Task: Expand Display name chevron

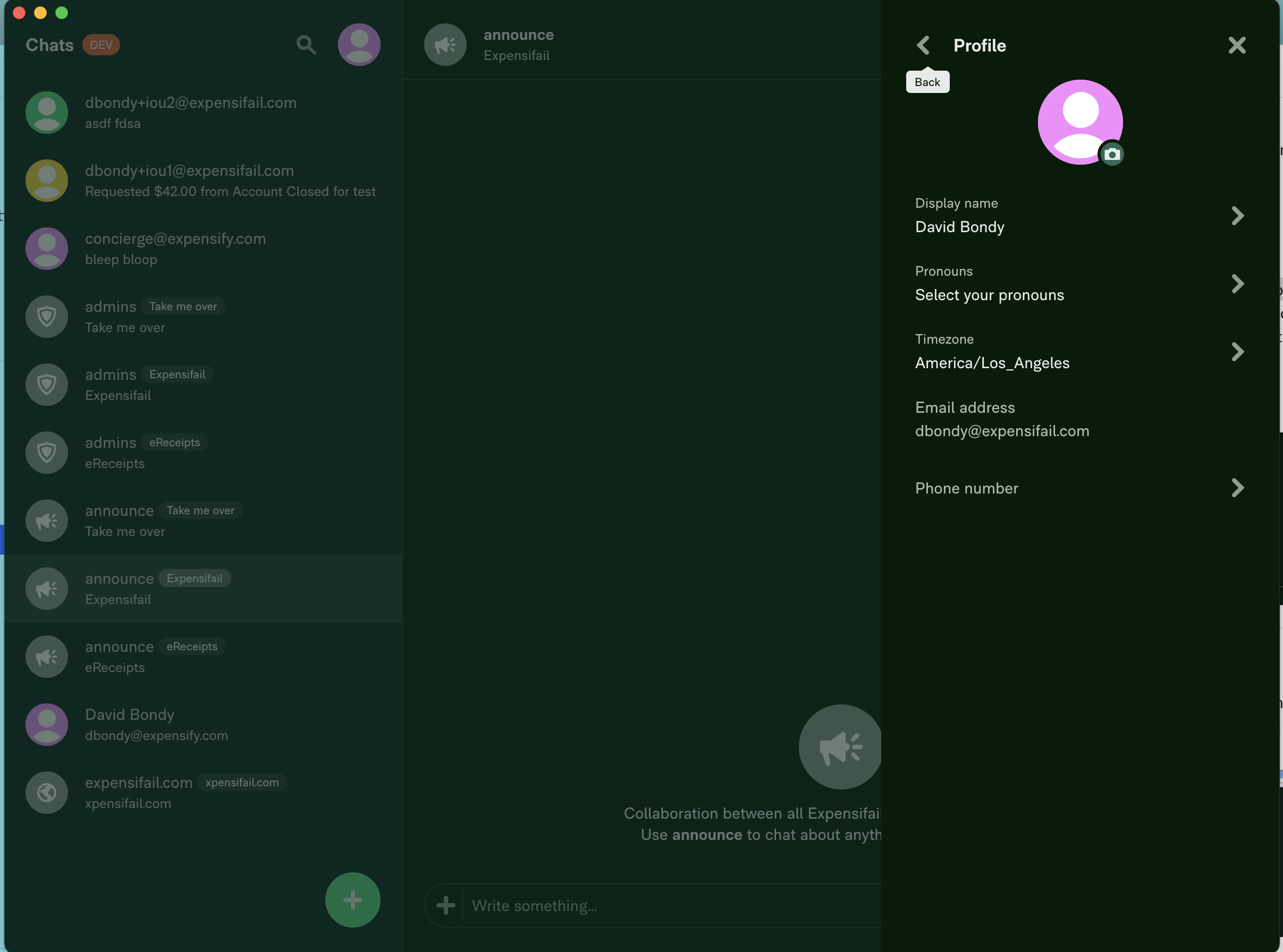Action: 1237,216
